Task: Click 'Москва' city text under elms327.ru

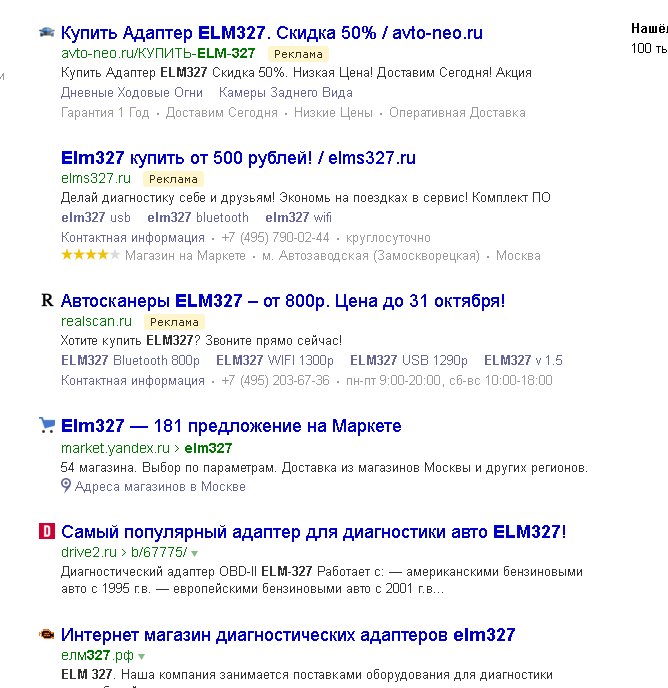Action: [518, 255]
